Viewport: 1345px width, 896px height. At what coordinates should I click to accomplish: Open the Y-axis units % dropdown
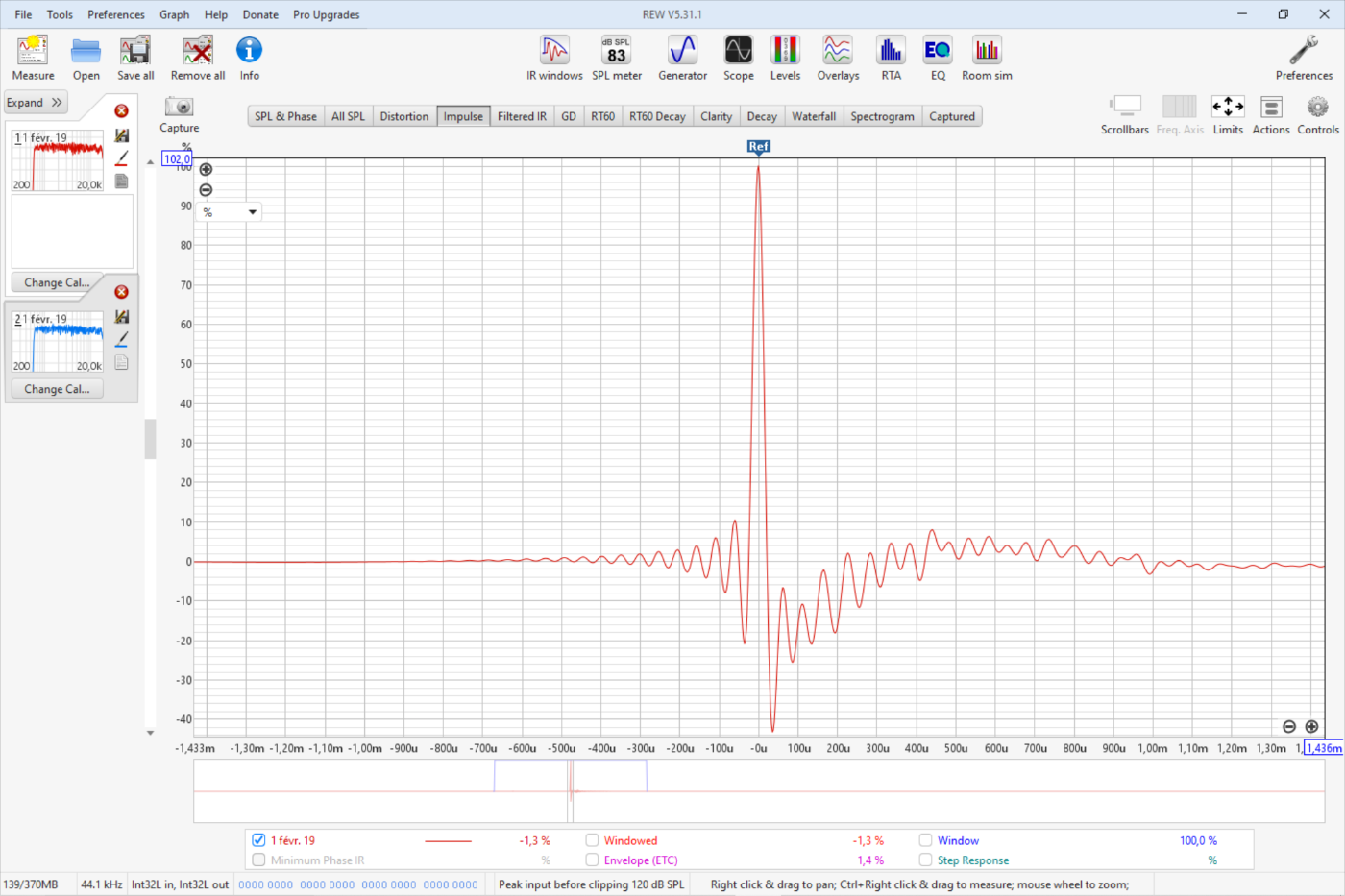coord(230,212)
